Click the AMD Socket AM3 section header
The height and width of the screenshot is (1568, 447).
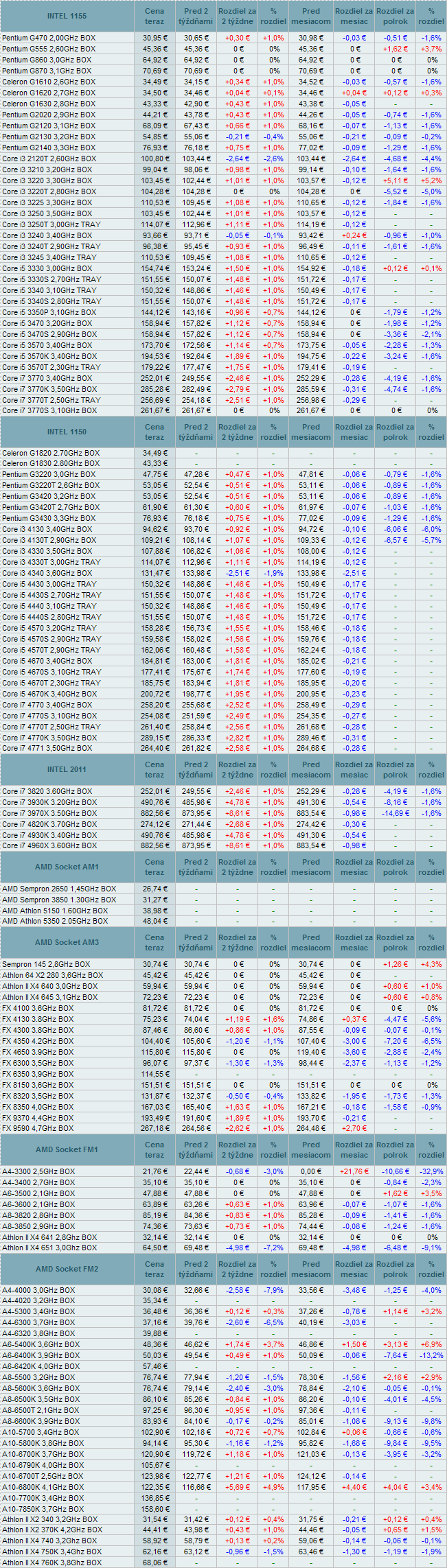point(67,942)
